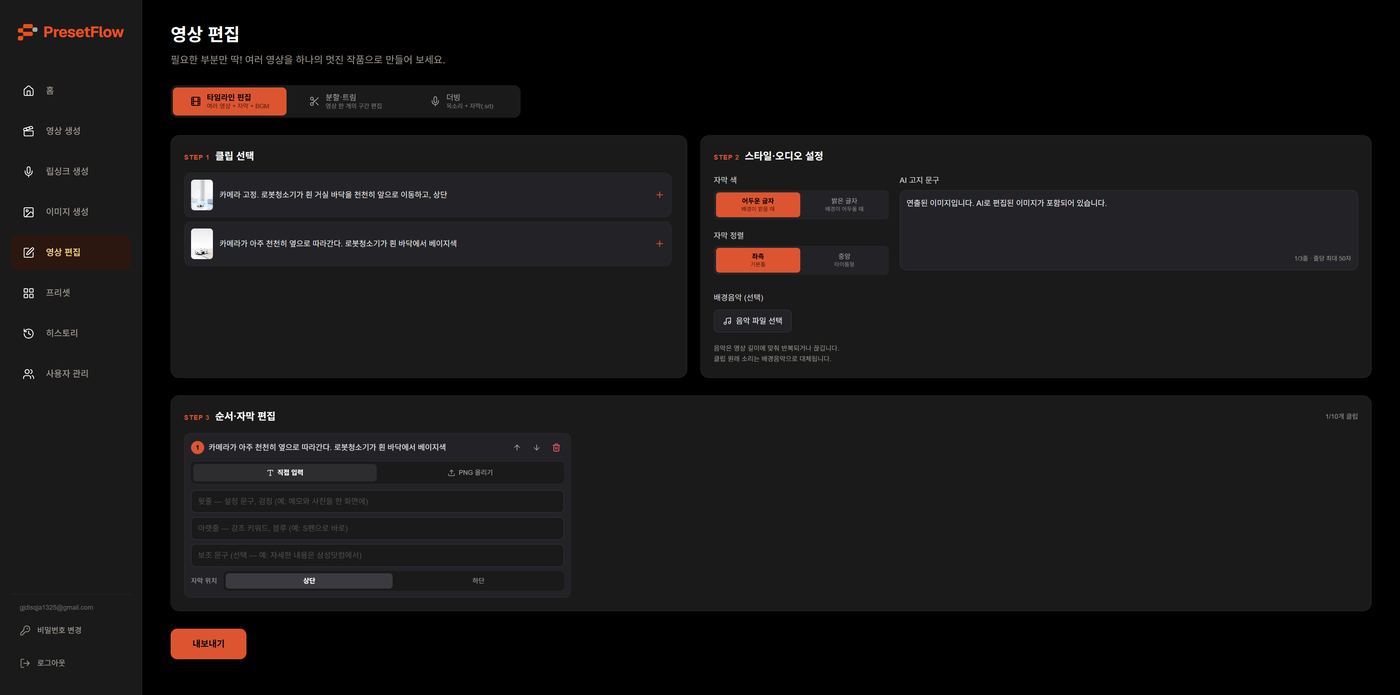Select 밝은 글자 subtitle color option

tap(844, 205)
